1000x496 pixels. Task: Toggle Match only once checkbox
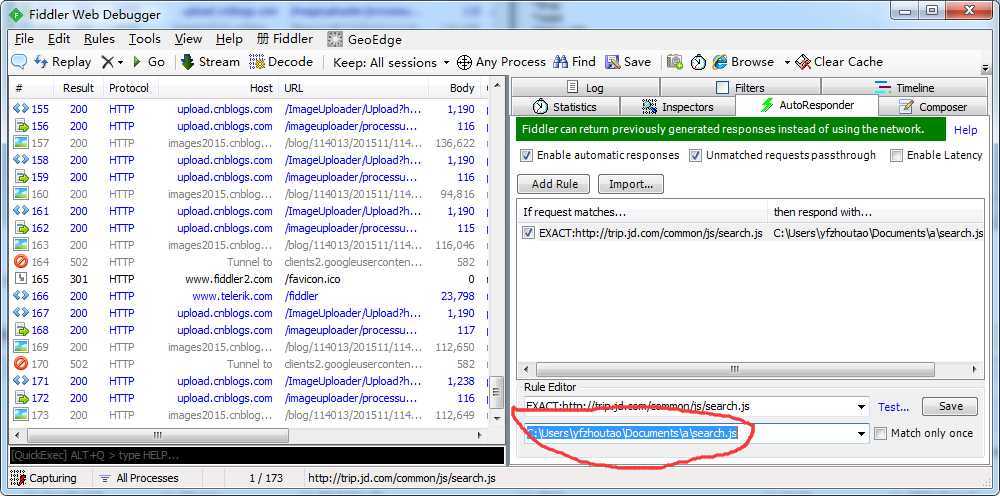tap(881, 433)
